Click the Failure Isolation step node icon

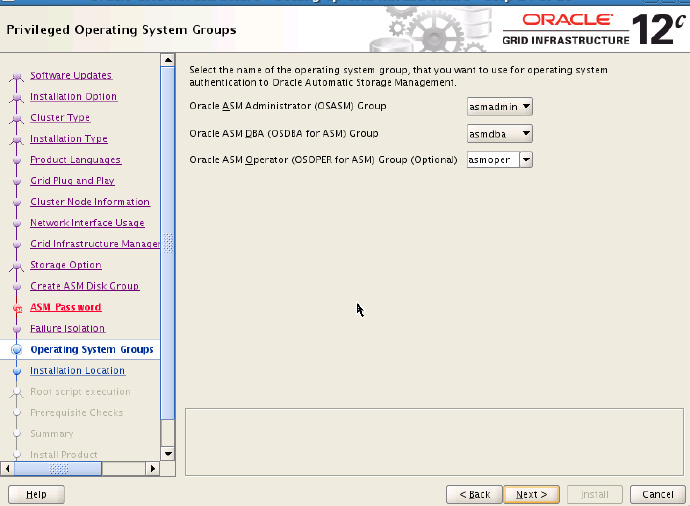17,329
